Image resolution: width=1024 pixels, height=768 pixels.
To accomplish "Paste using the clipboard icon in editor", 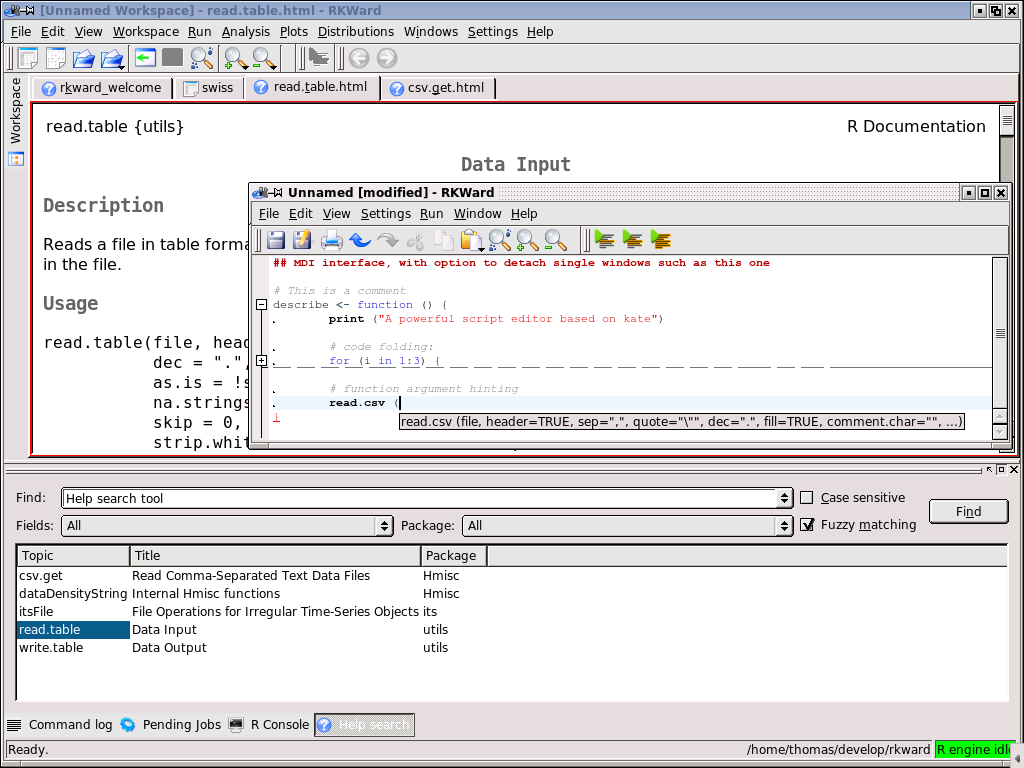I will click(470, 240).
